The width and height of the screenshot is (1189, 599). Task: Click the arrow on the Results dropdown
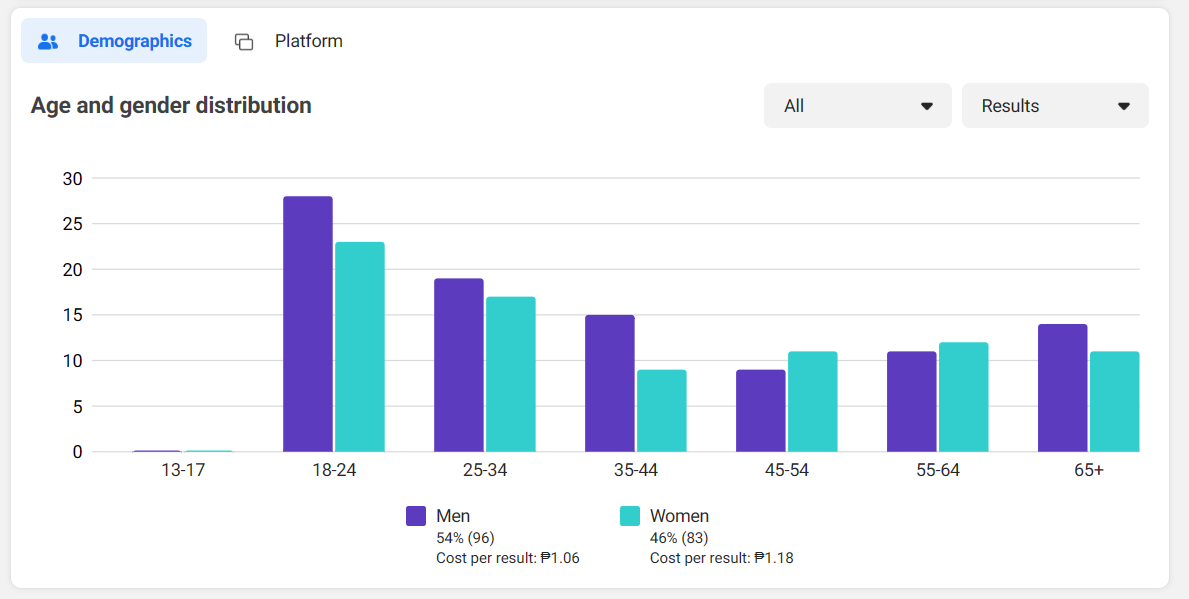1124,106
